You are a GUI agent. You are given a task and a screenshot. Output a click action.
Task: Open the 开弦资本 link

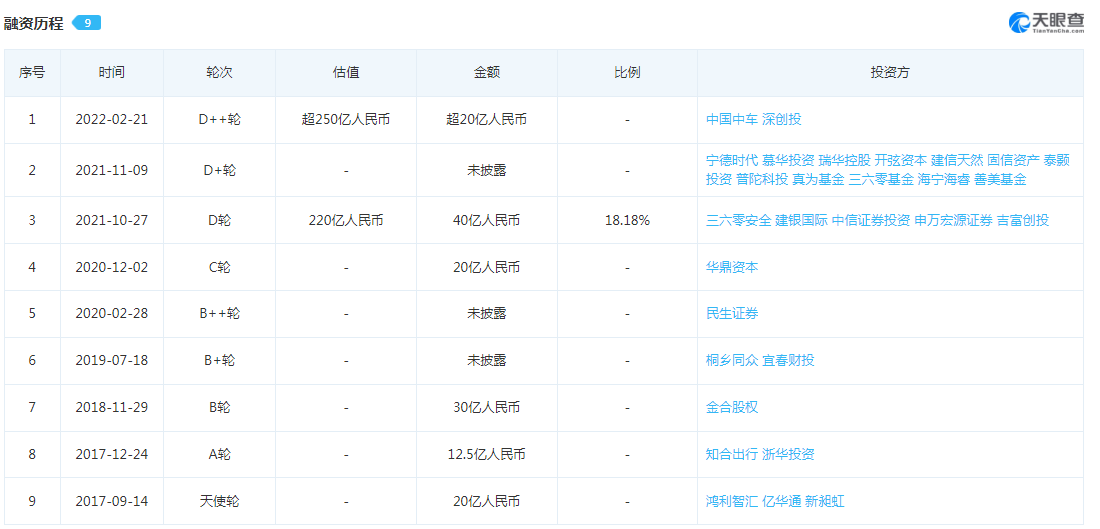coord(901,161)
